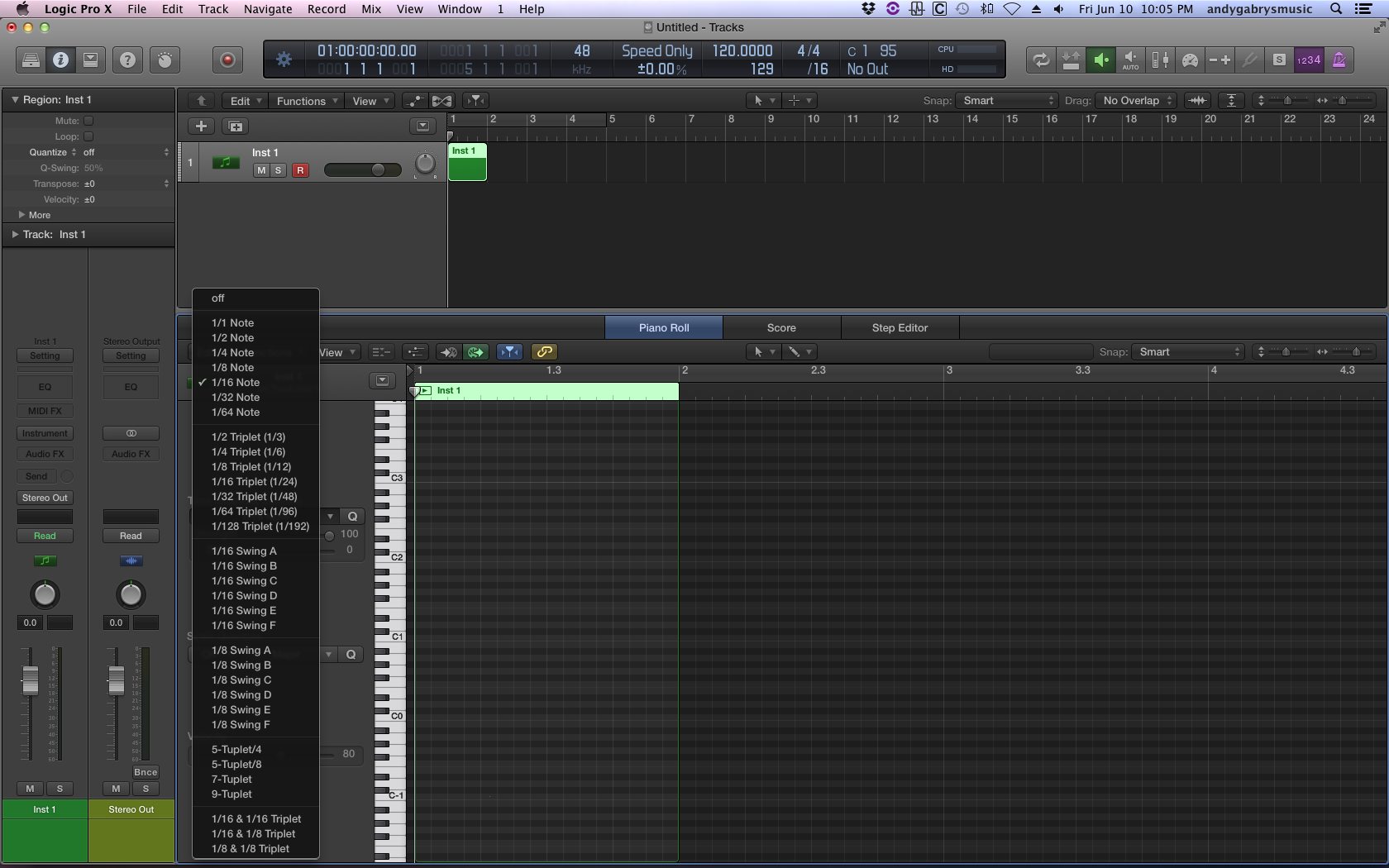Open the Mix menu in menu bar

371,9
